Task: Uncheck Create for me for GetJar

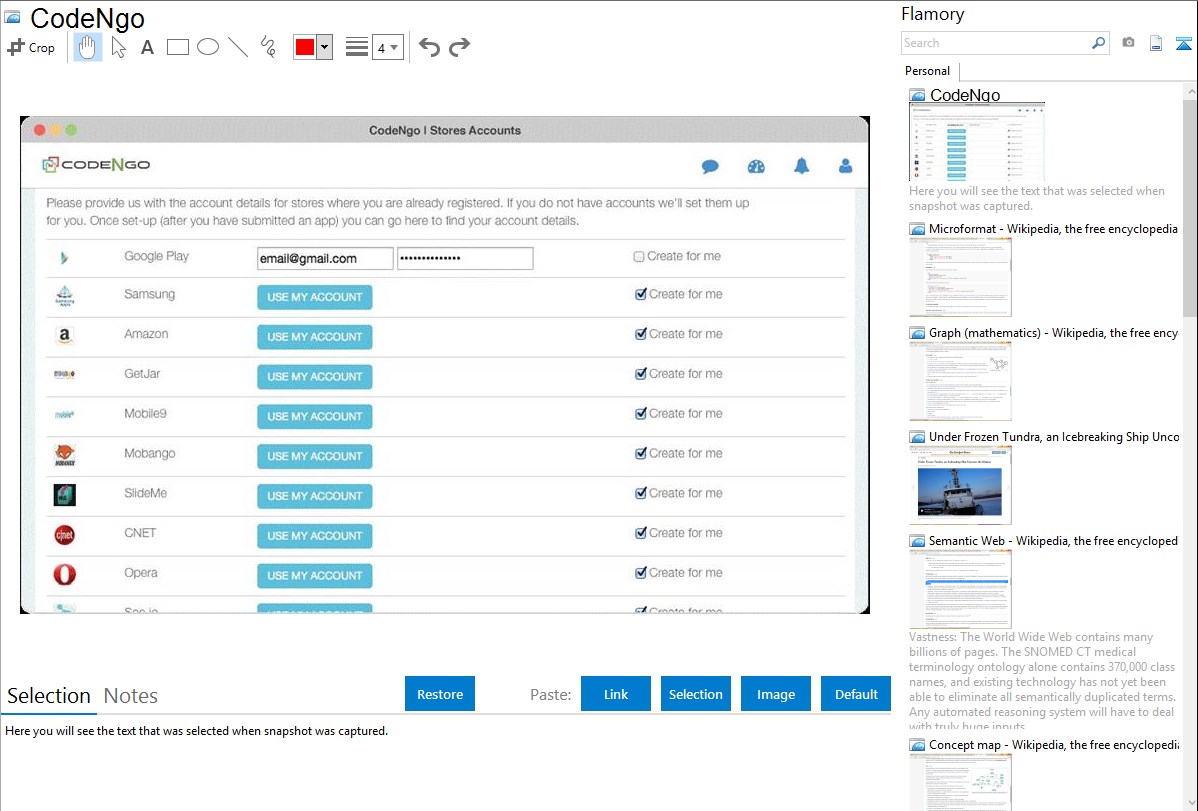Action: pyautogui.click(x=640, y=374)
